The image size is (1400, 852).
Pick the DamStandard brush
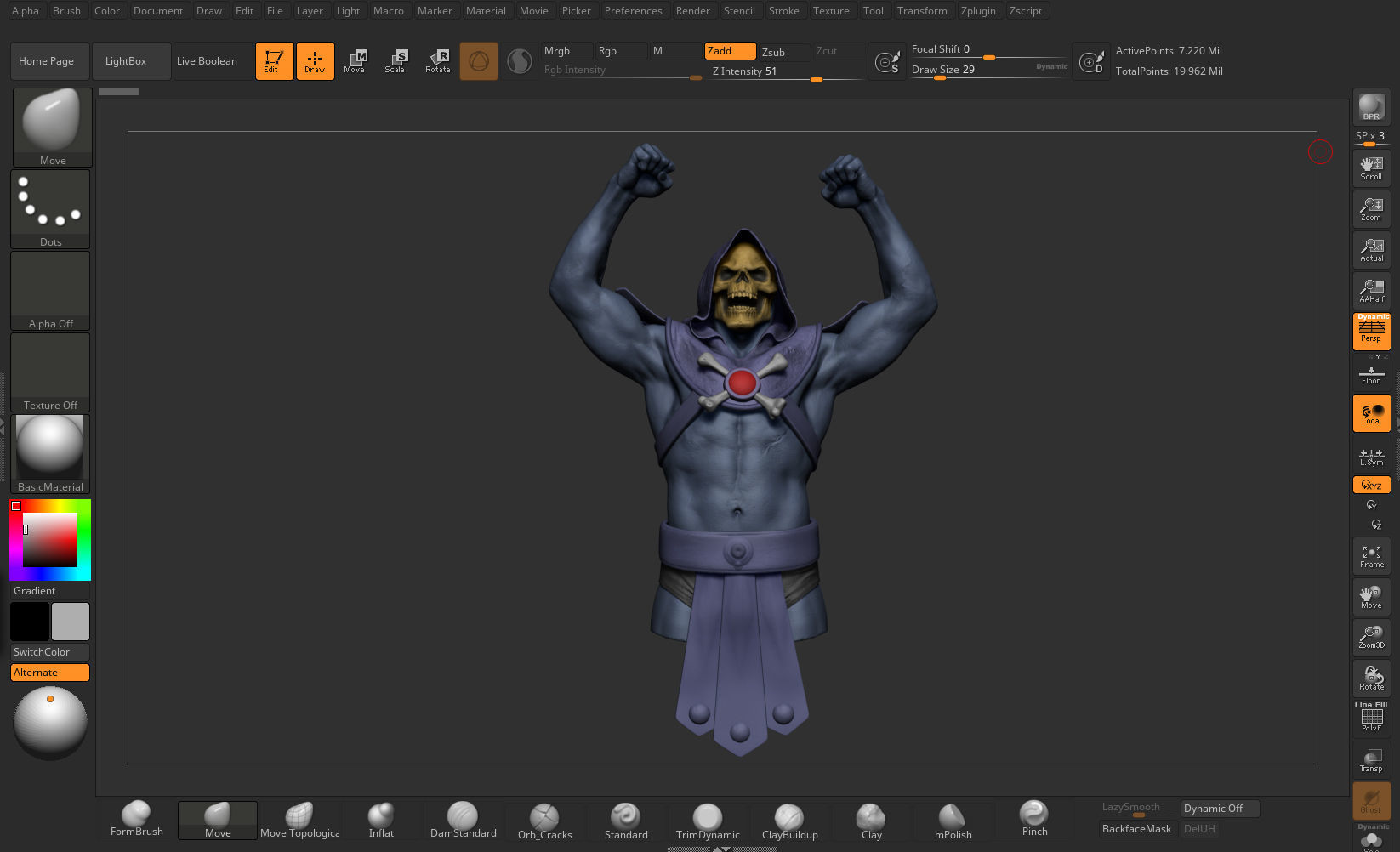[x=463, y=820]
